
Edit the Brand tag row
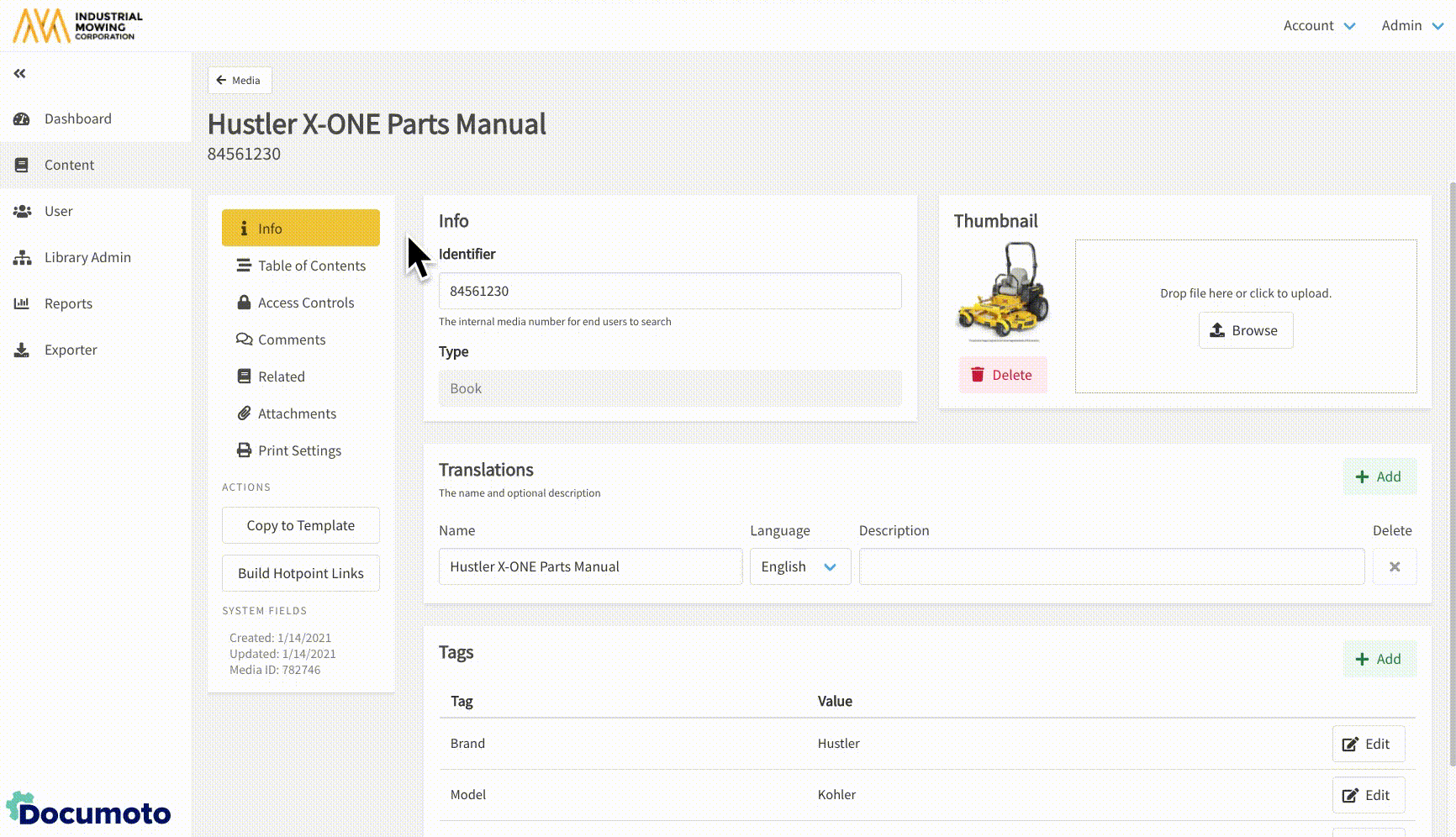(x=1368, y=744)
